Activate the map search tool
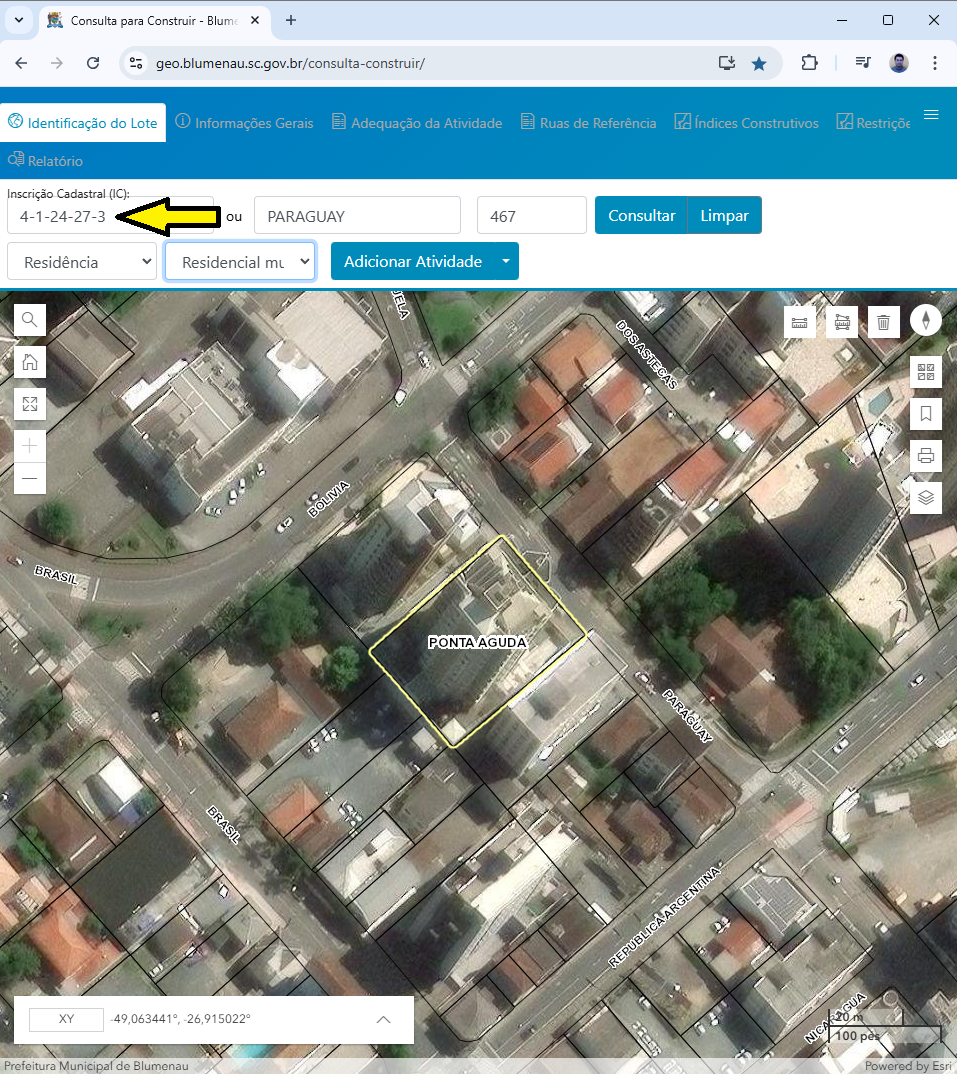This screenshot has width=957, height=1079. point(29,320)
